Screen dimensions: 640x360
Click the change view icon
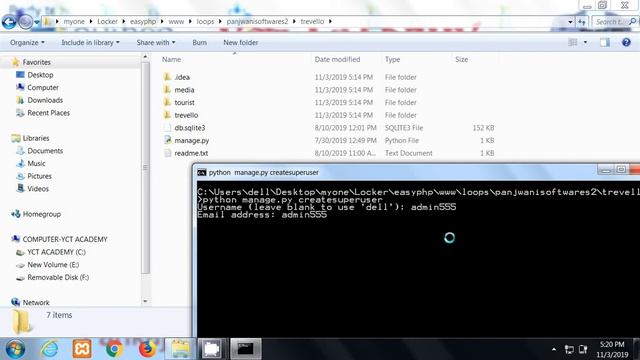point(573,42)
